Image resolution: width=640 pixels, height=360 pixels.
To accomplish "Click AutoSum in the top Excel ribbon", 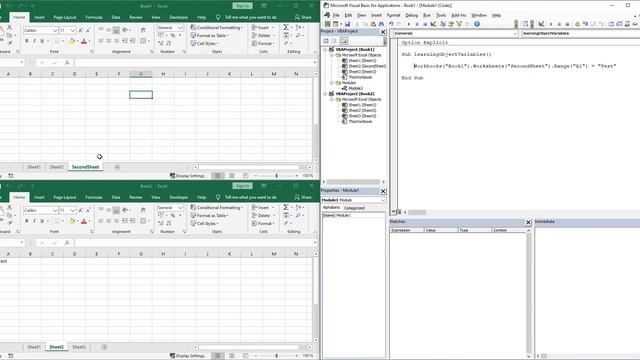I will coord(286,27).
